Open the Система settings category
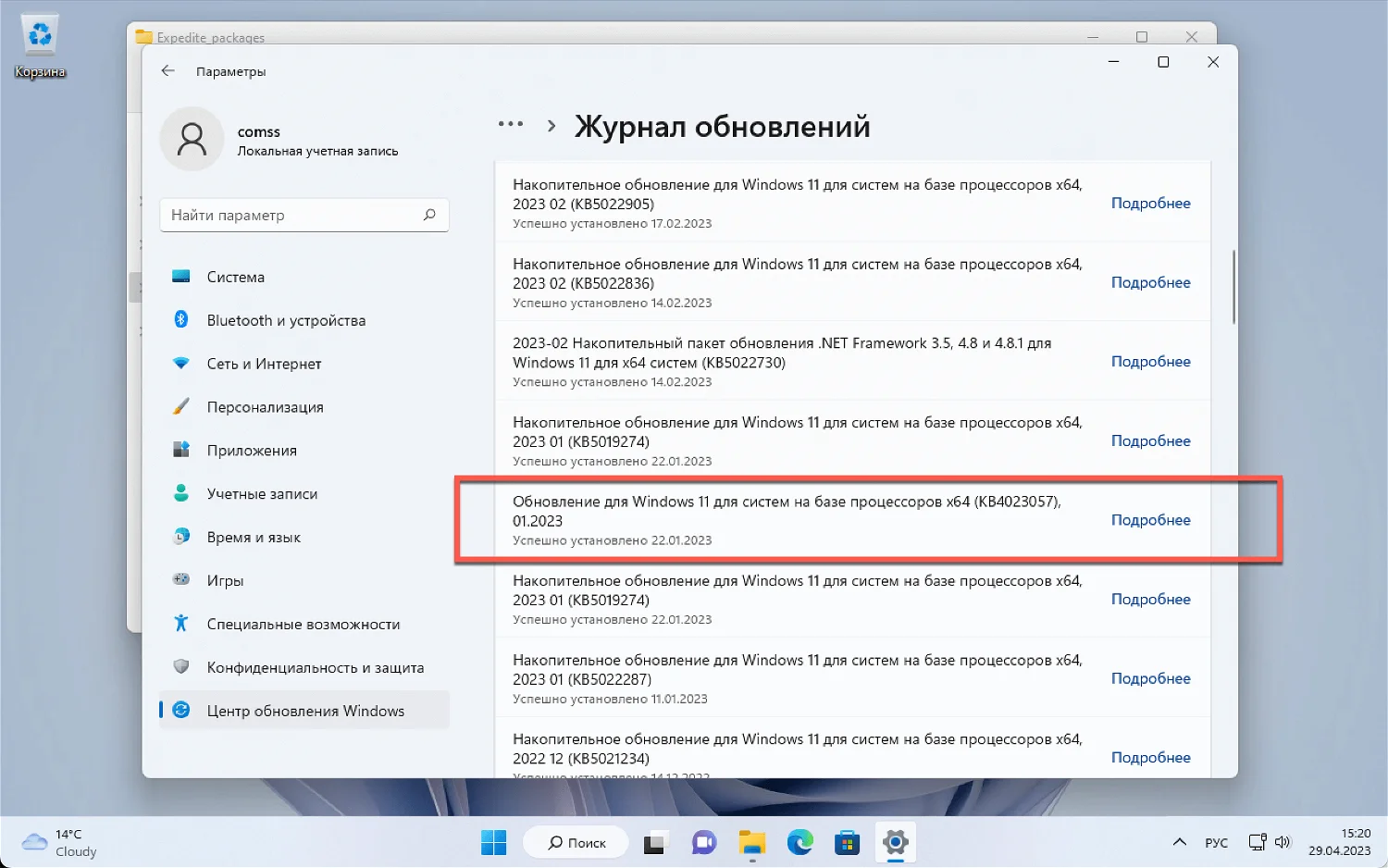 pos(304,277)
